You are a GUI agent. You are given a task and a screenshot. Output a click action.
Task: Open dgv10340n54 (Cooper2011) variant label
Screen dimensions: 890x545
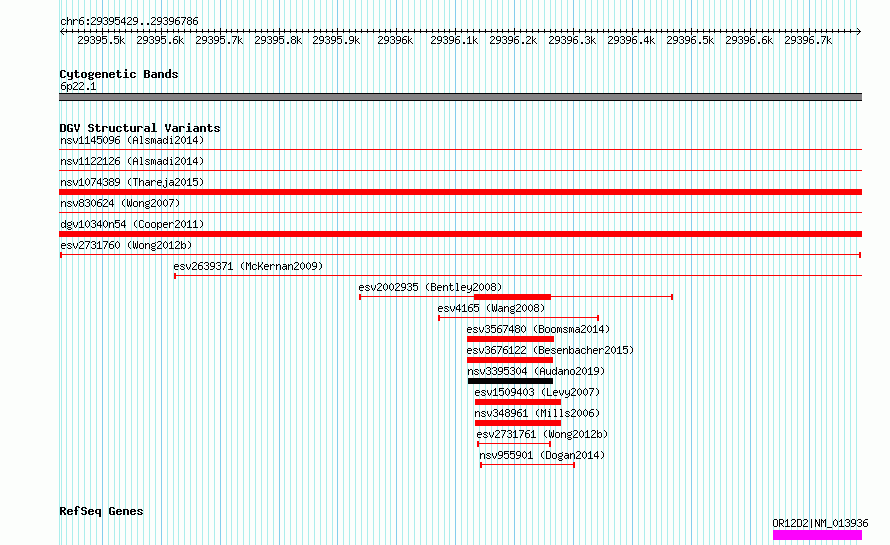132,224
